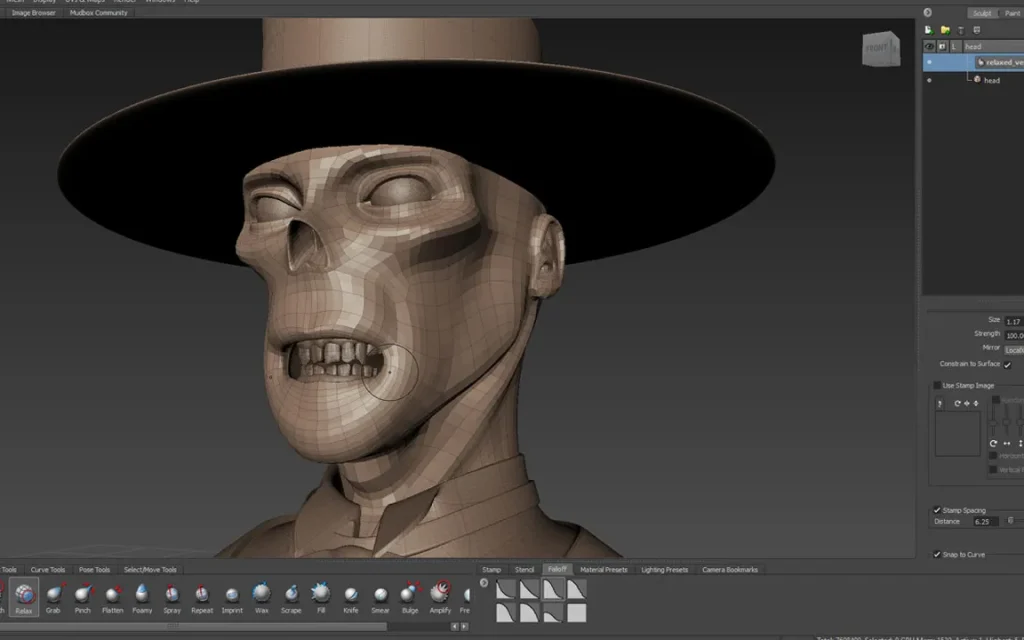1024x640 pixels.
Task: Select the Amplify sculpt tool
Action: [x=440, y=597]
